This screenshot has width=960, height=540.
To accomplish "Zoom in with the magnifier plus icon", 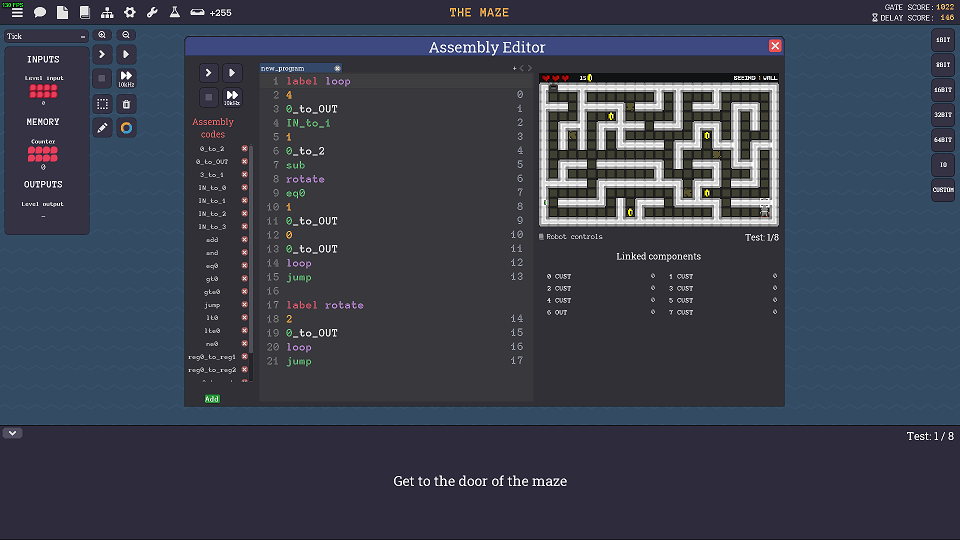I will pos(102,35).
